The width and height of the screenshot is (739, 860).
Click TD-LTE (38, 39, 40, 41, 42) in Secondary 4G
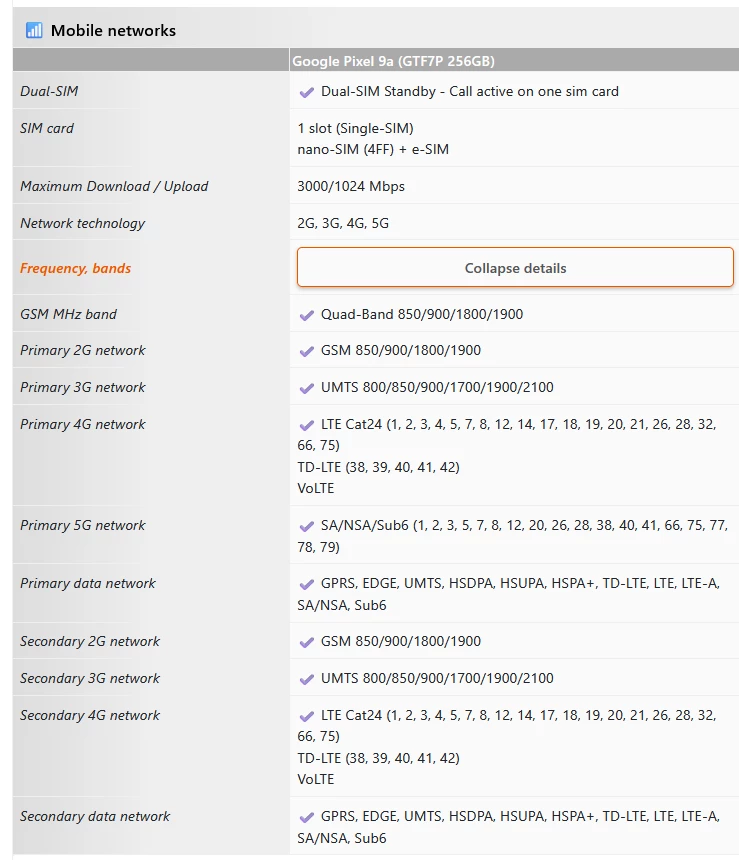(x=379, y=758)
